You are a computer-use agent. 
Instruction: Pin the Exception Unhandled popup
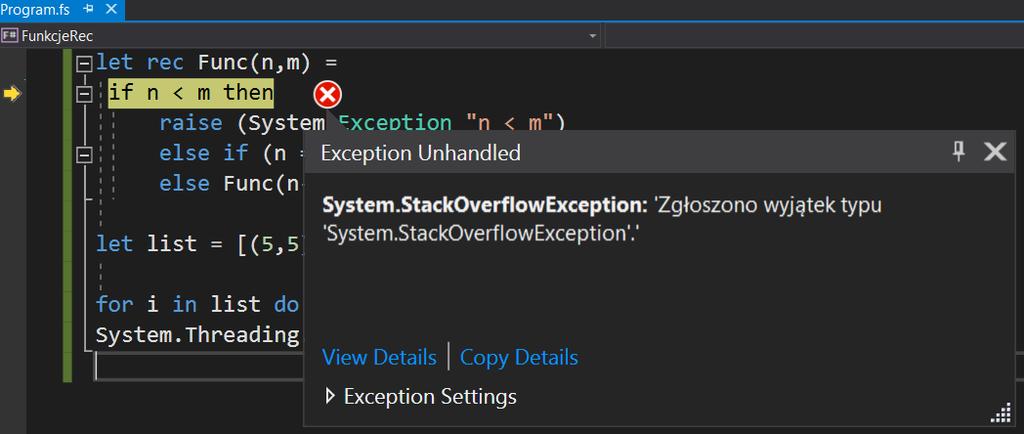point(959,152)
